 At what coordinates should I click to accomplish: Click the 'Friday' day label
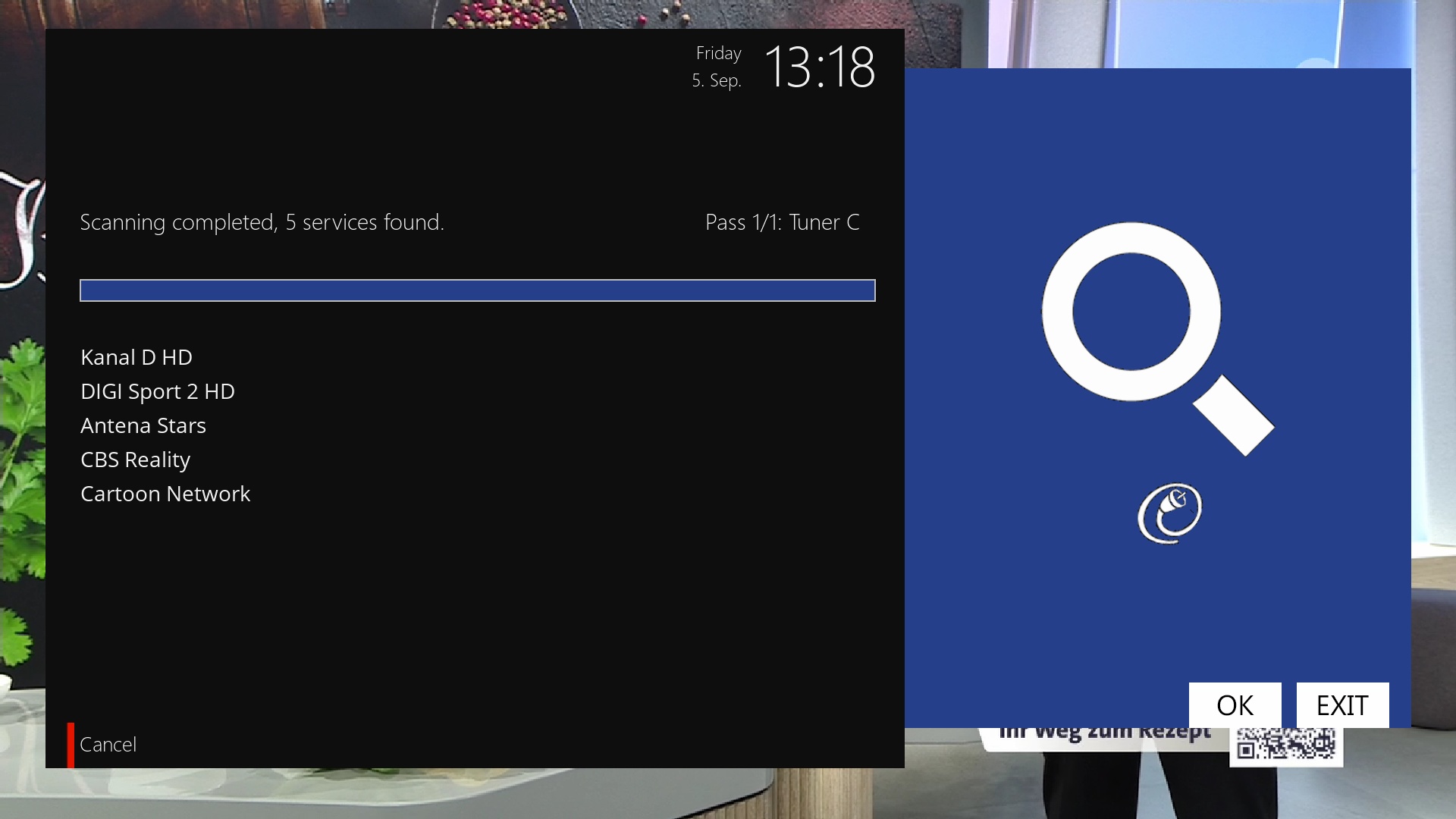[x=719, y=53]
